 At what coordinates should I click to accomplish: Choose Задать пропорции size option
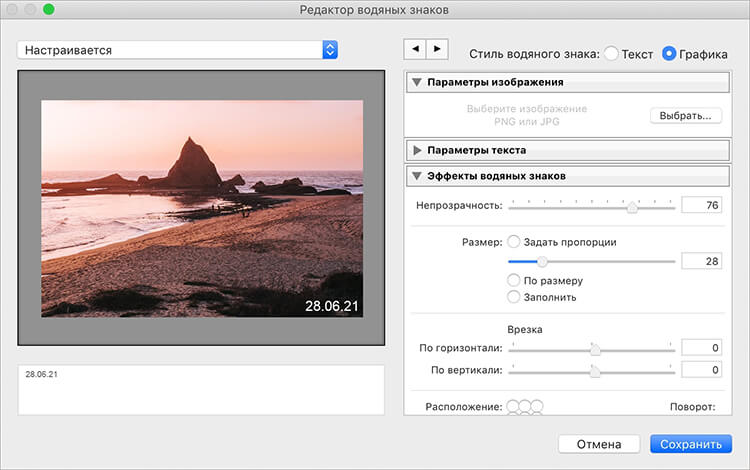(514, 242)
